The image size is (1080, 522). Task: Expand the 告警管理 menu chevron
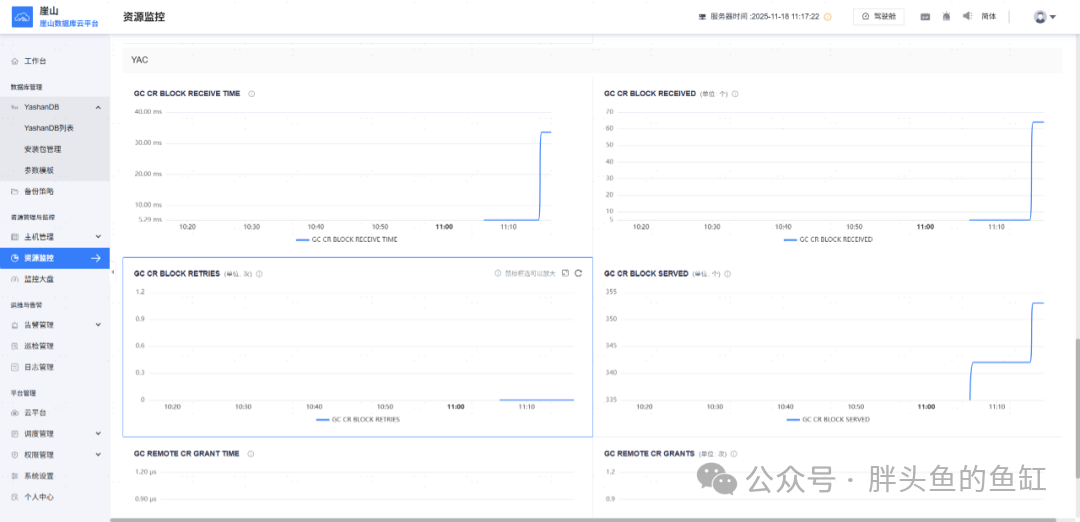tap(98, 324)
